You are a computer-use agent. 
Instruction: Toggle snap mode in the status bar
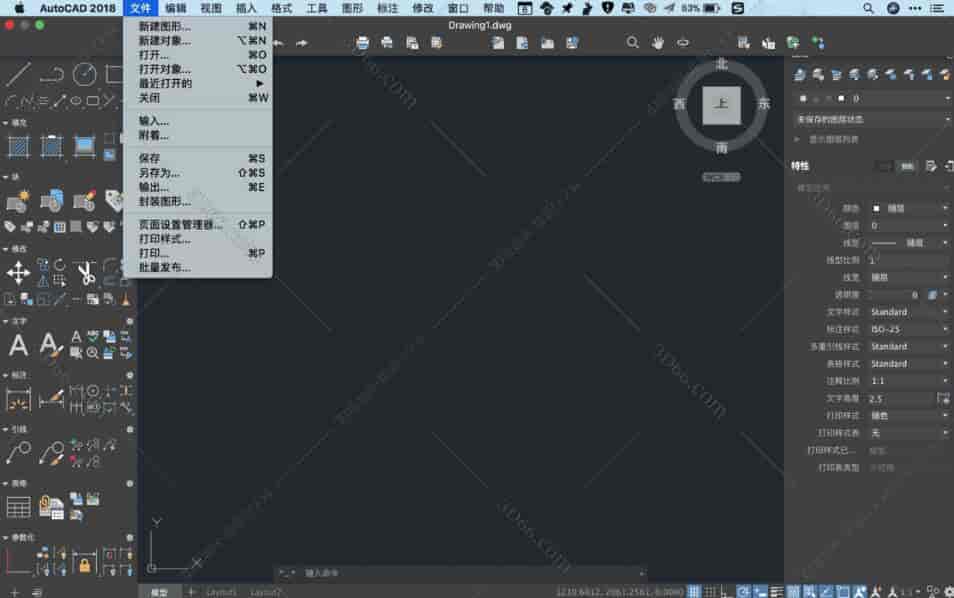click(710, 590)
